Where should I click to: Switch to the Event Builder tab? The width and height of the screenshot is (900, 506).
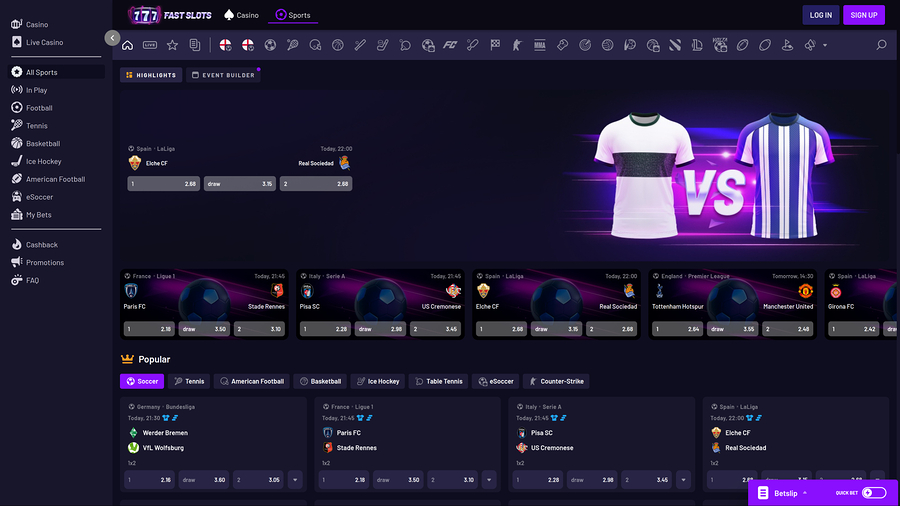pyautogui.click(x=224, y=75)
